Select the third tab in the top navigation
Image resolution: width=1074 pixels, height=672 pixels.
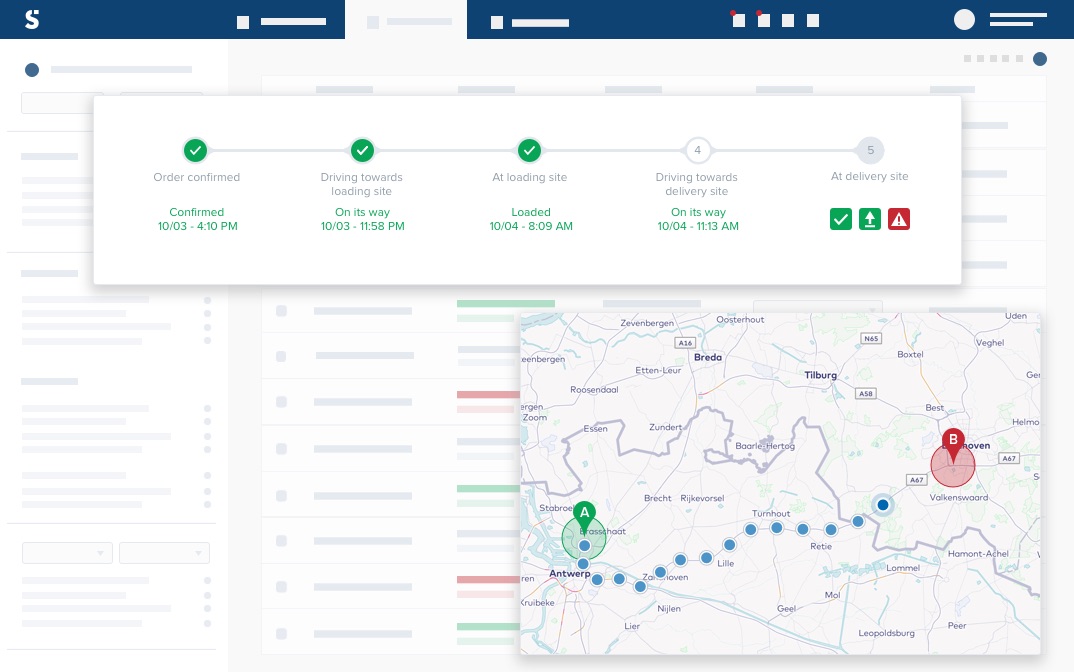(540, 19)
